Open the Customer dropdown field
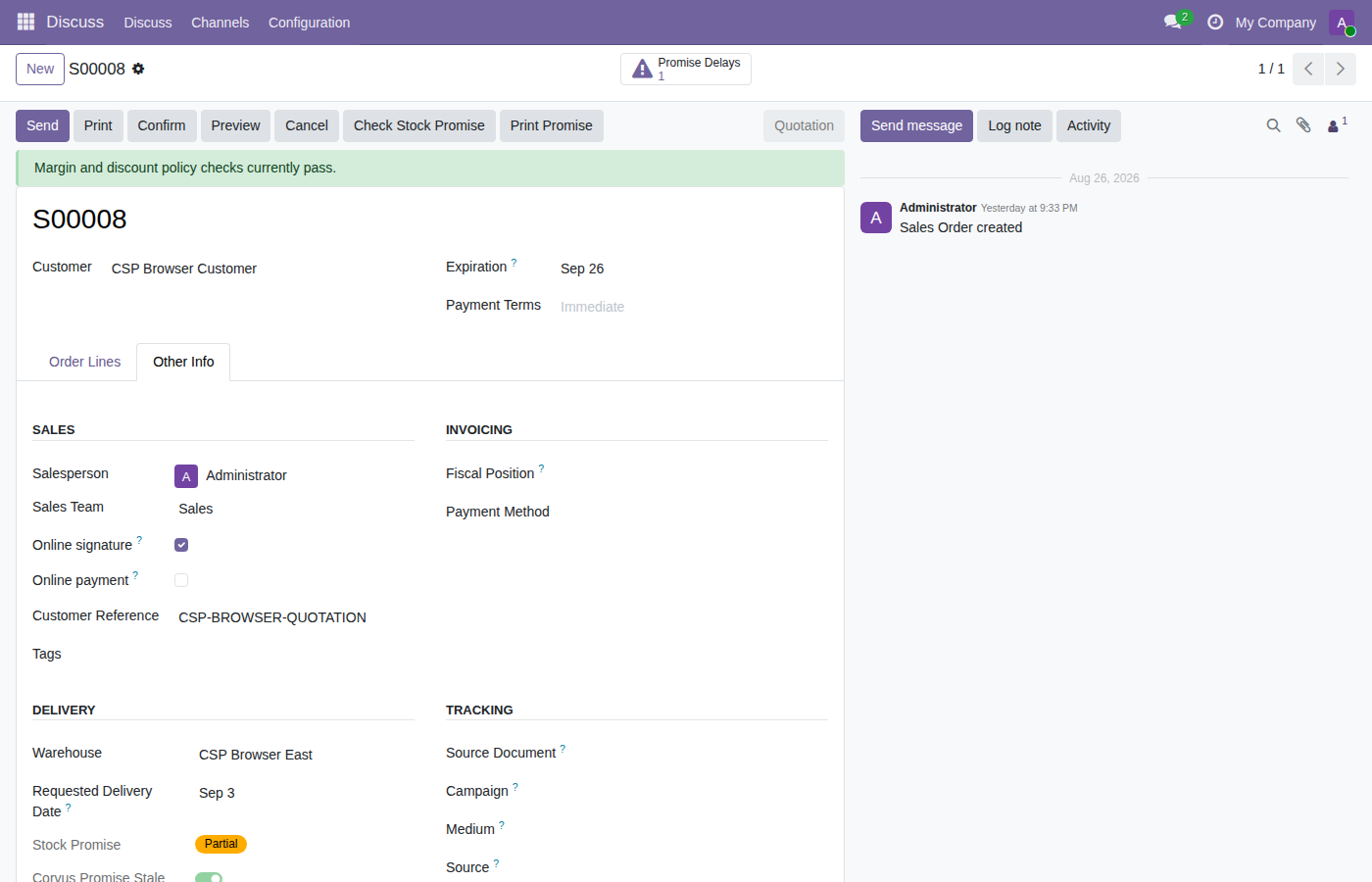Image resolution: width=1372 pixels, height=882 pixels. [x=262, y=269]
